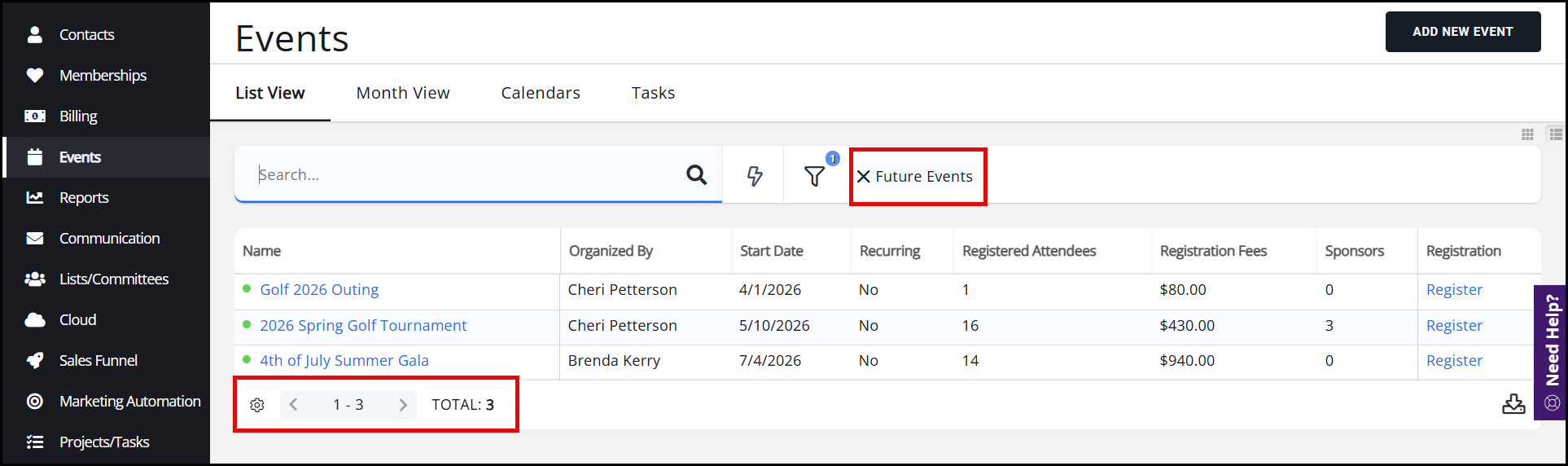This screenshot has width=1568, height=466.
Task: Click the magnifying glass search icon
Action: coord(696,174)
